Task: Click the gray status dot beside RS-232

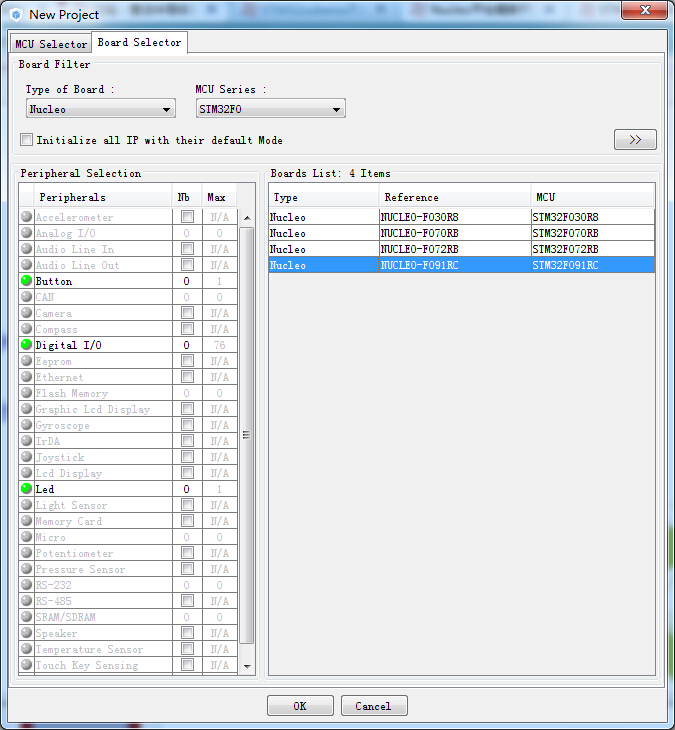Action: coord(27,584)
